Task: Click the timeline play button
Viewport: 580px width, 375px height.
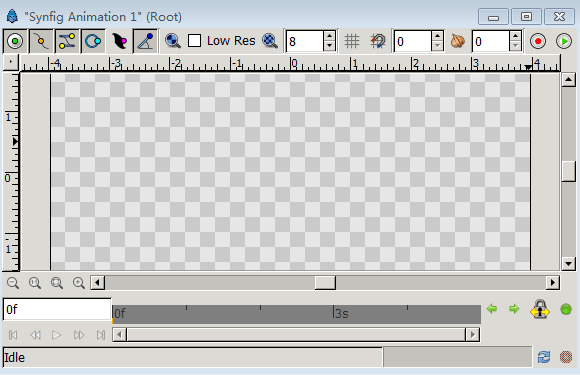Action: [x=57, y=335]
